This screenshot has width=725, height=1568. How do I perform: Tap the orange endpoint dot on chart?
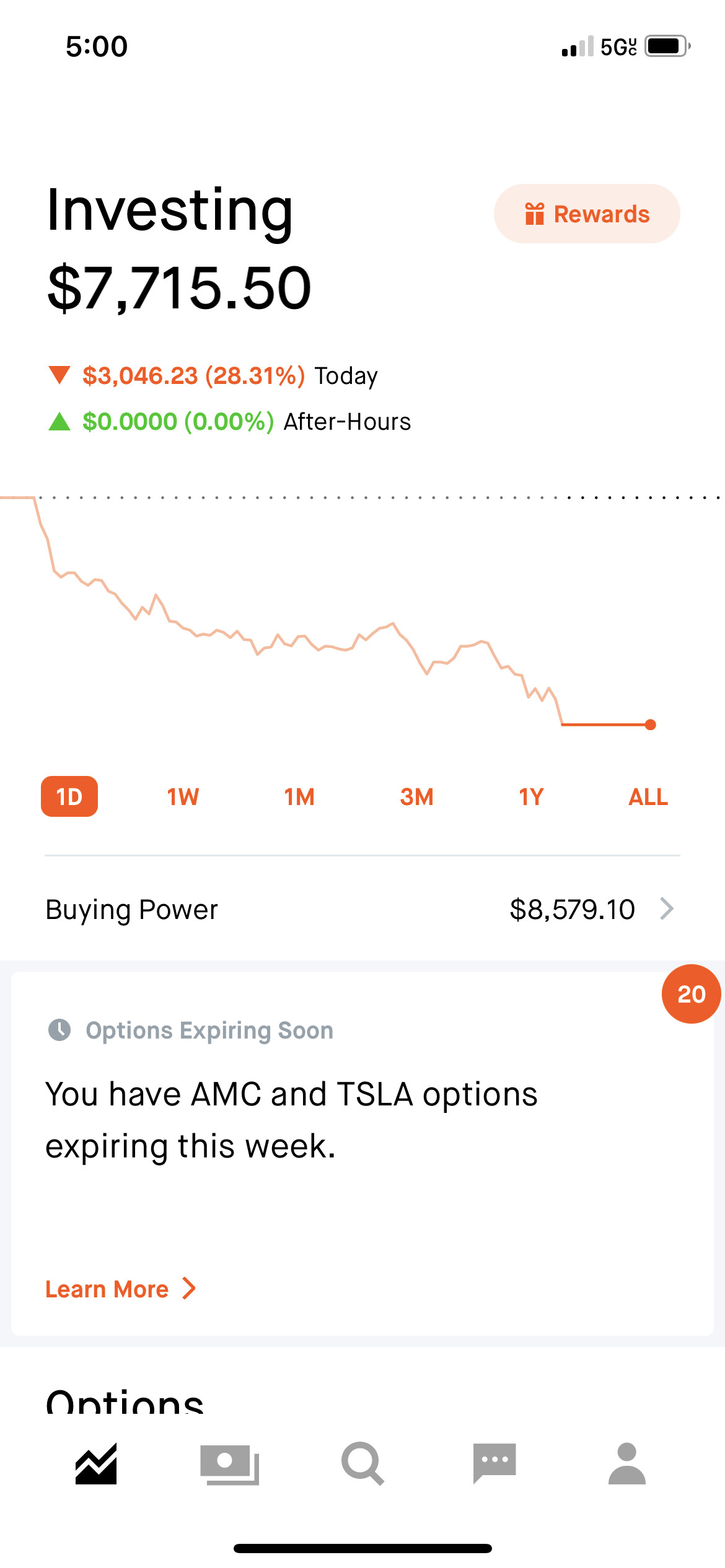[650, 725]
